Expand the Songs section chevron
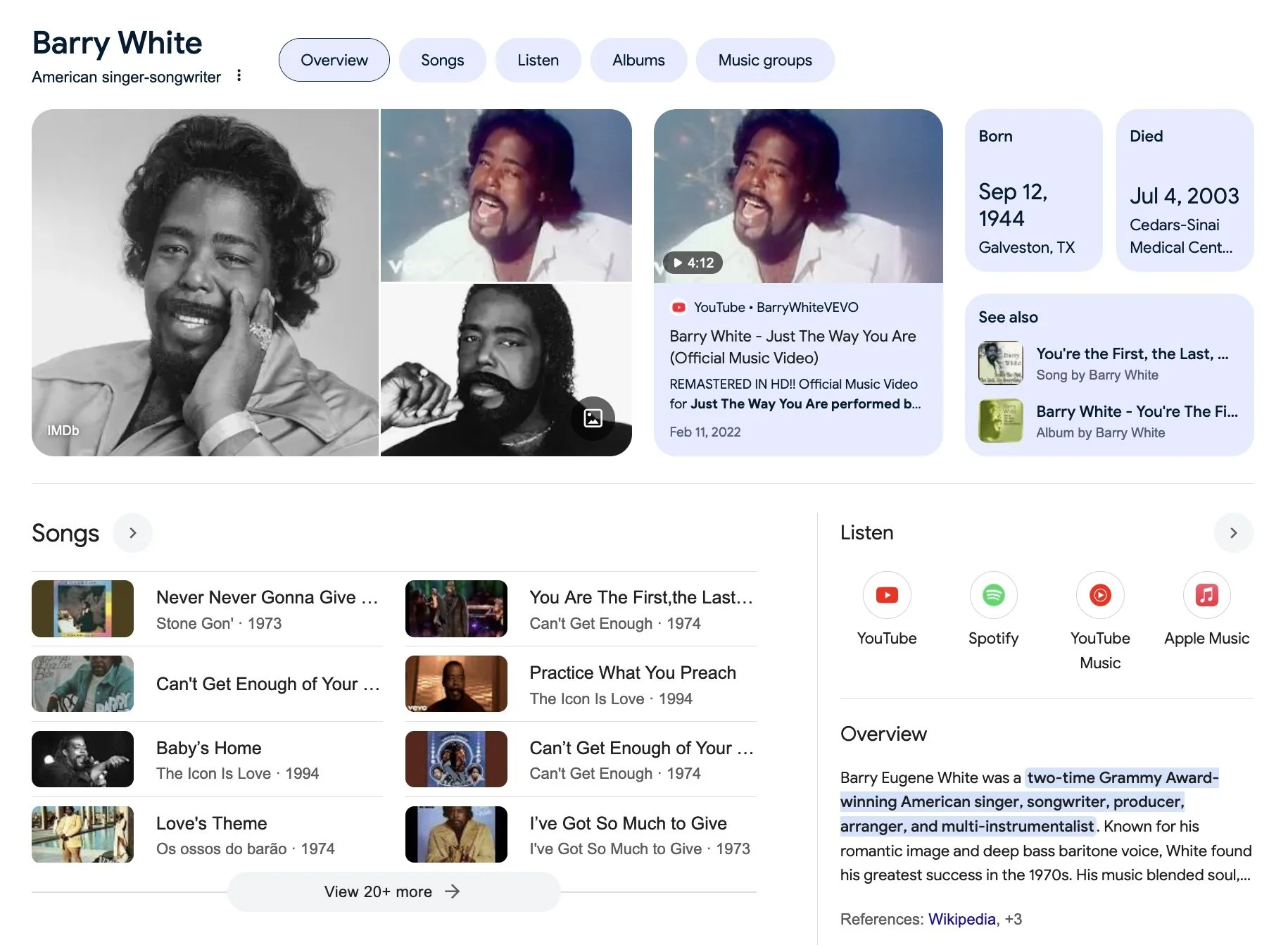 [132, 533]
